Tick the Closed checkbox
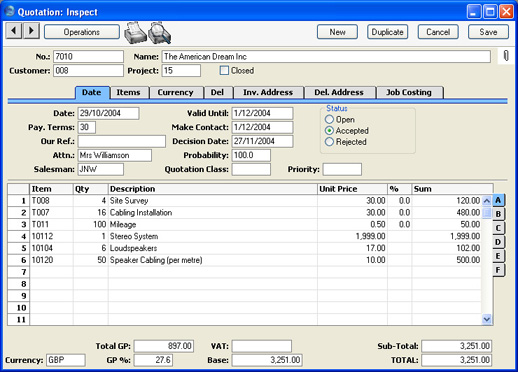 [x=224, y=70]
